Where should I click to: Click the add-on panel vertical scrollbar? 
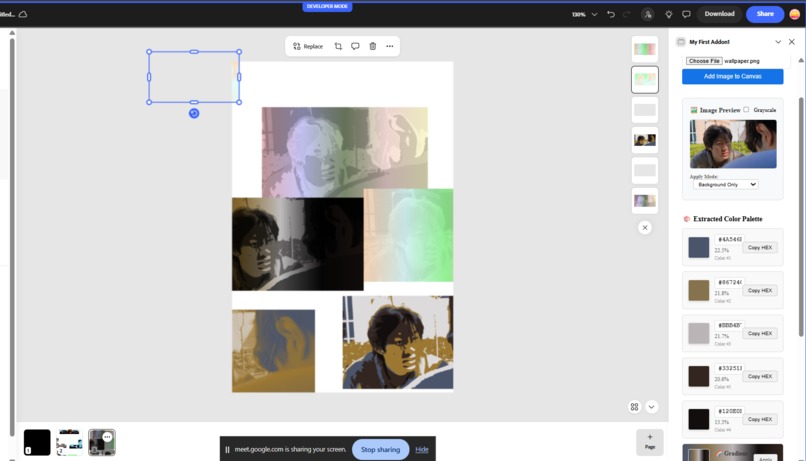tap(800, 216)
